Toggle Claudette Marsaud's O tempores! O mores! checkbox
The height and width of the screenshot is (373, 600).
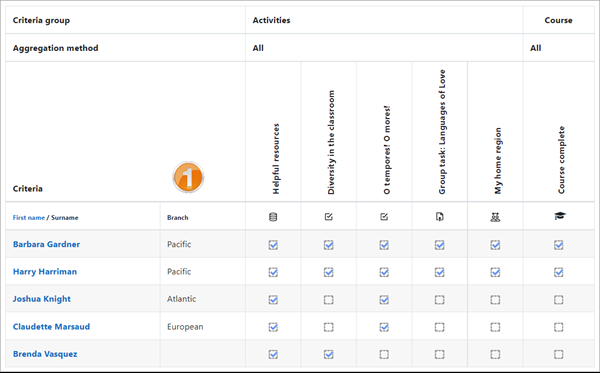[384, 327]
